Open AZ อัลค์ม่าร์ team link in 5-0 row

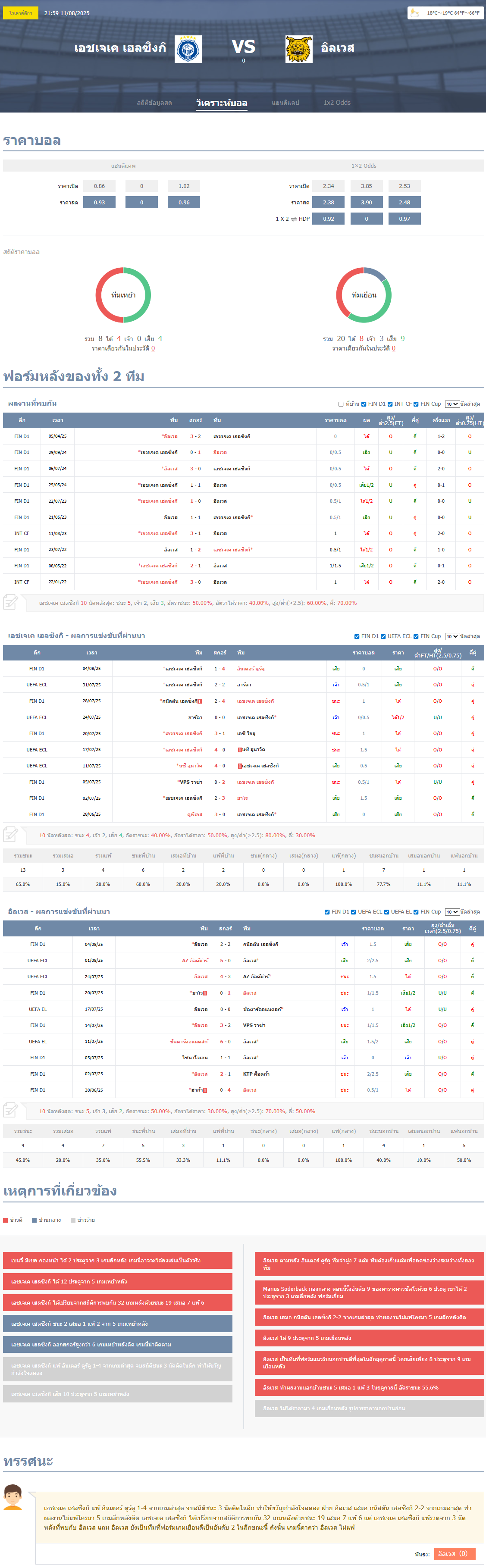coord(195,961)
